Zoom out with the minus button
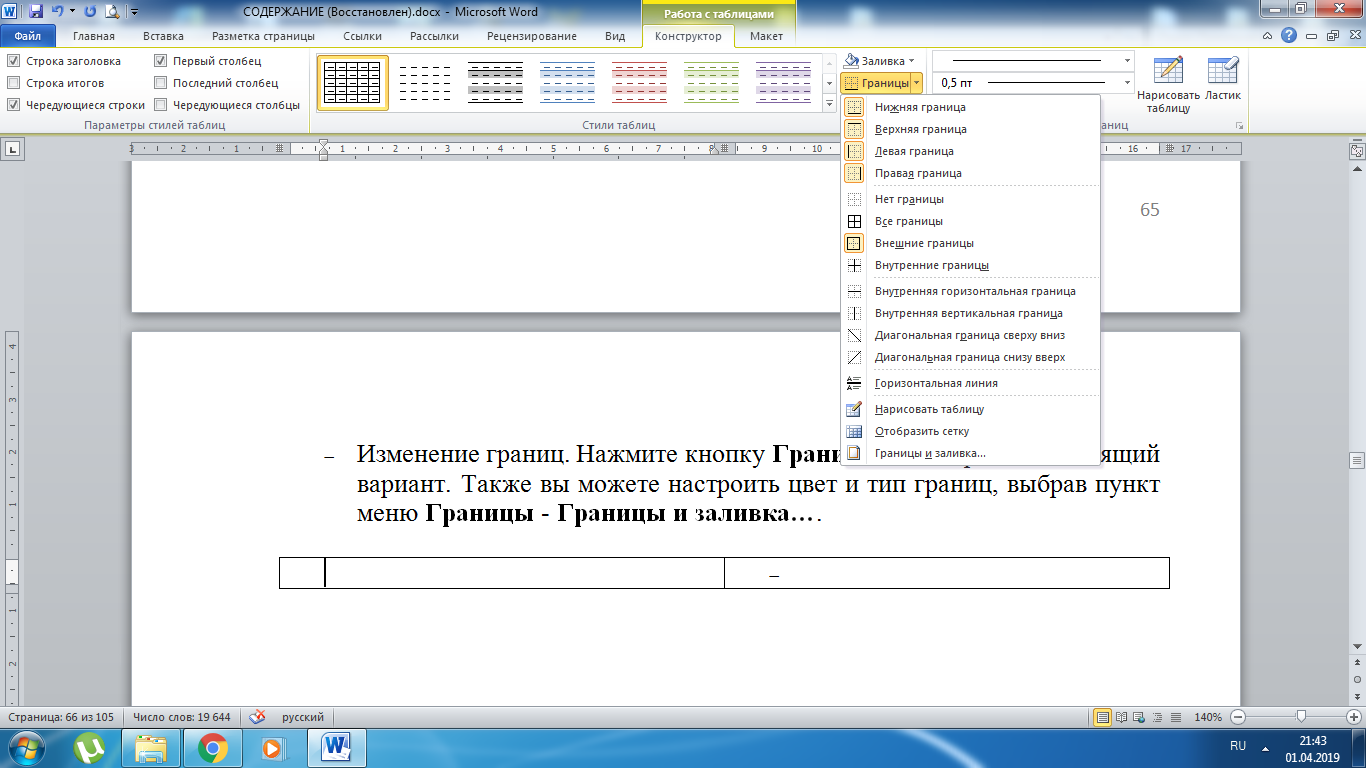Image resolution: width=1366 pixels, height=768 pixels. coord(1238,717)
